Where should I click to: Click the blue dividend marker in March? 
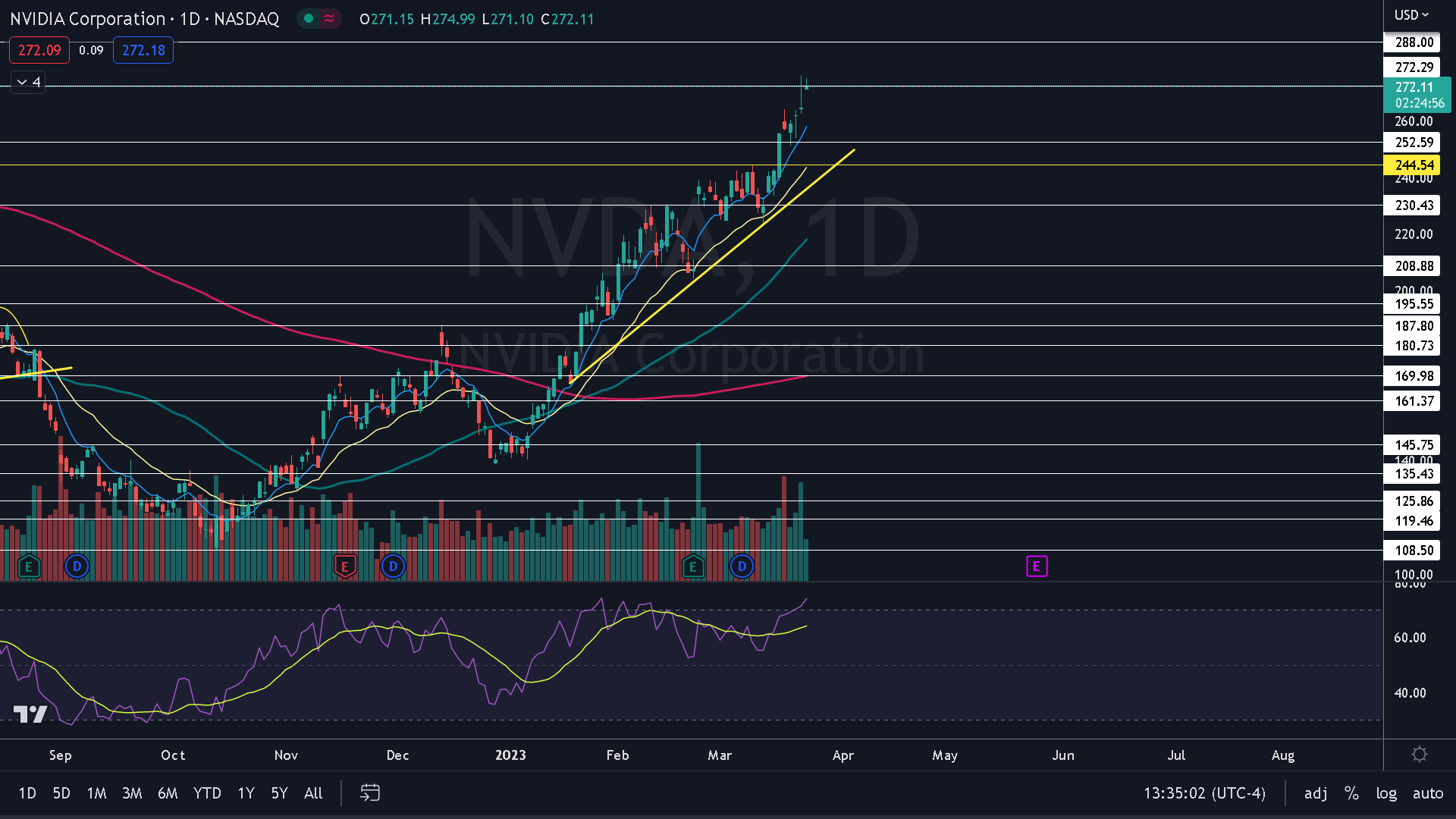742,566
